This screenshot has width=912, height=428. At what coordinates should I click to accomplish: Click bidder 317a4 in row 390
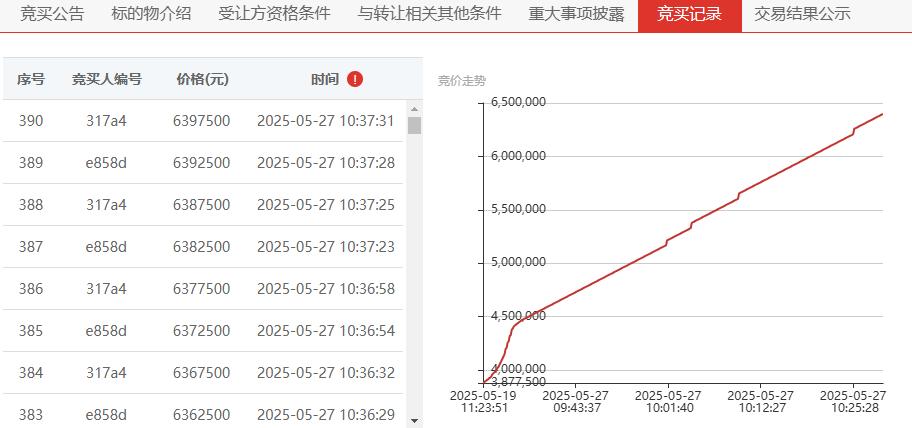[106, 121]
